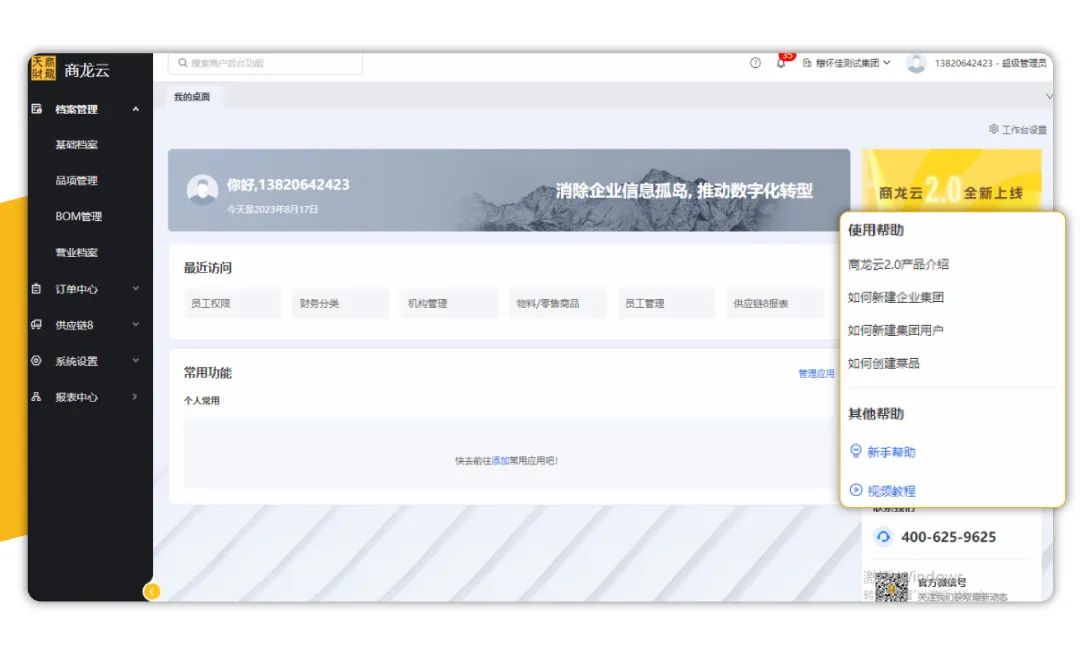Image resolution: width=1080 pixels, height=663 pixels.
Task: Expand the 供应链8 chevron
Action: coord(136,324)
